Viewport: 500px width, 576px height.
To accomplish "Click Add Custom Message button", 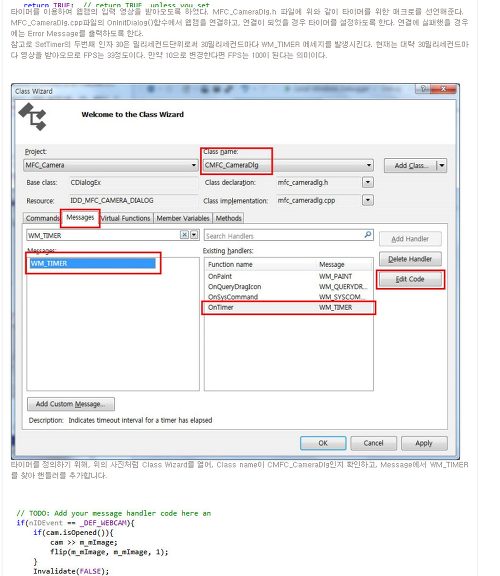I will click(71, 404).
